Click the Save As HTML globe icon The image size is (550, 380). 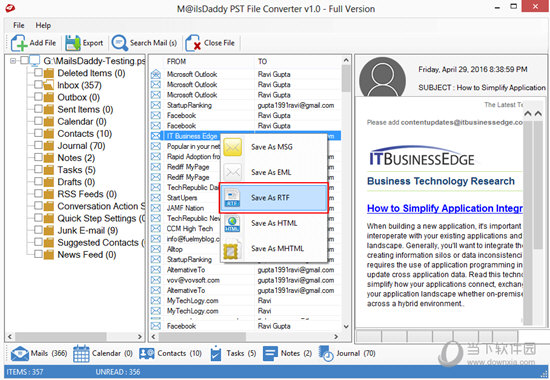tap(233, 223)
